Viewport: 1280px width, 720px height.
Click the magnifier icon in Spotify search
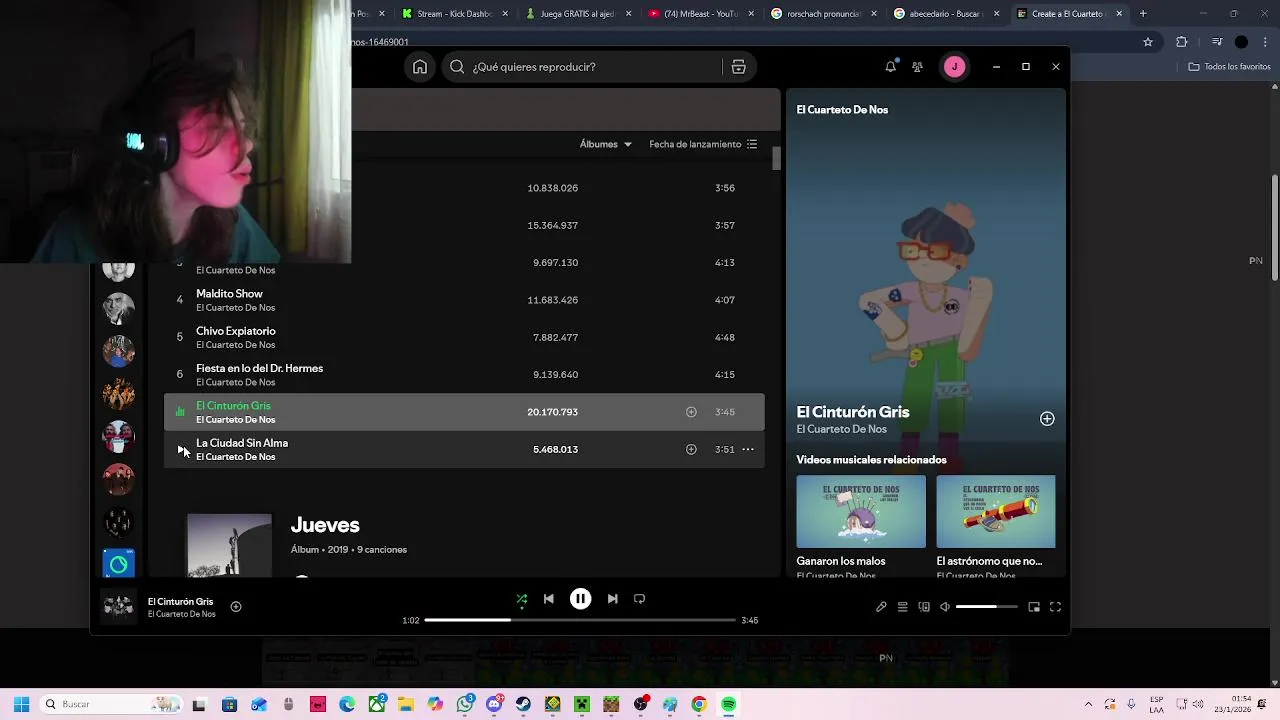pyautogui.click(x=457, y=67)
